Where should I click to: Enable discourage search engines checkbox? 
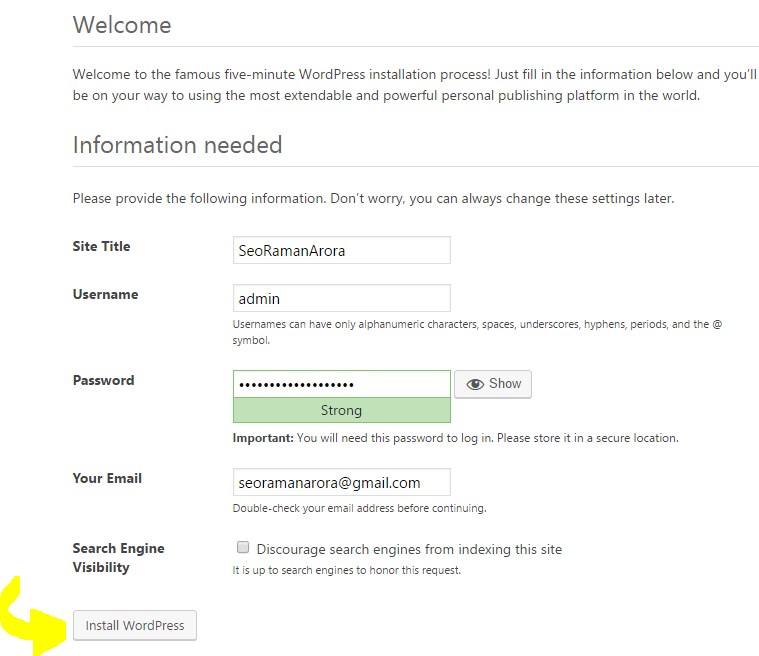[x=243, y=547]
